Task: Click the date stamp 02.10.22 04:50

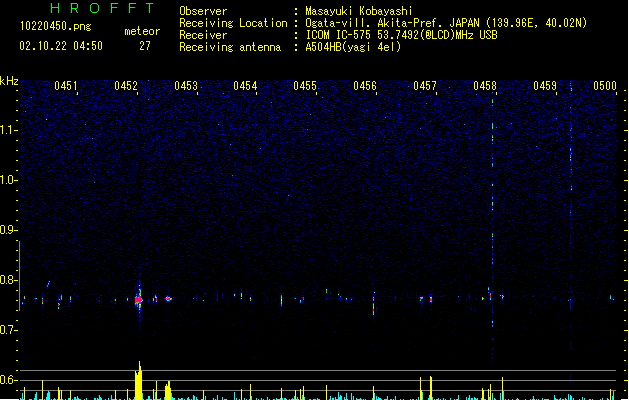Action: [x=61, y=46]
